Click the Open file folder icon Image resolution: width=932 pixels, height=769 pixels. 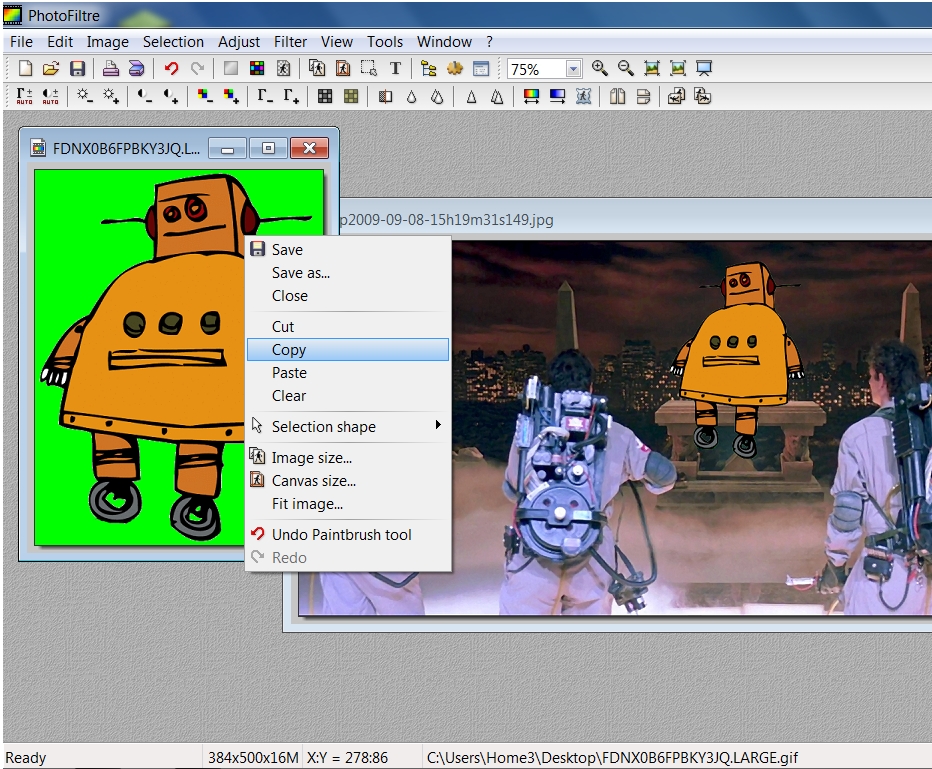point(51,68)
